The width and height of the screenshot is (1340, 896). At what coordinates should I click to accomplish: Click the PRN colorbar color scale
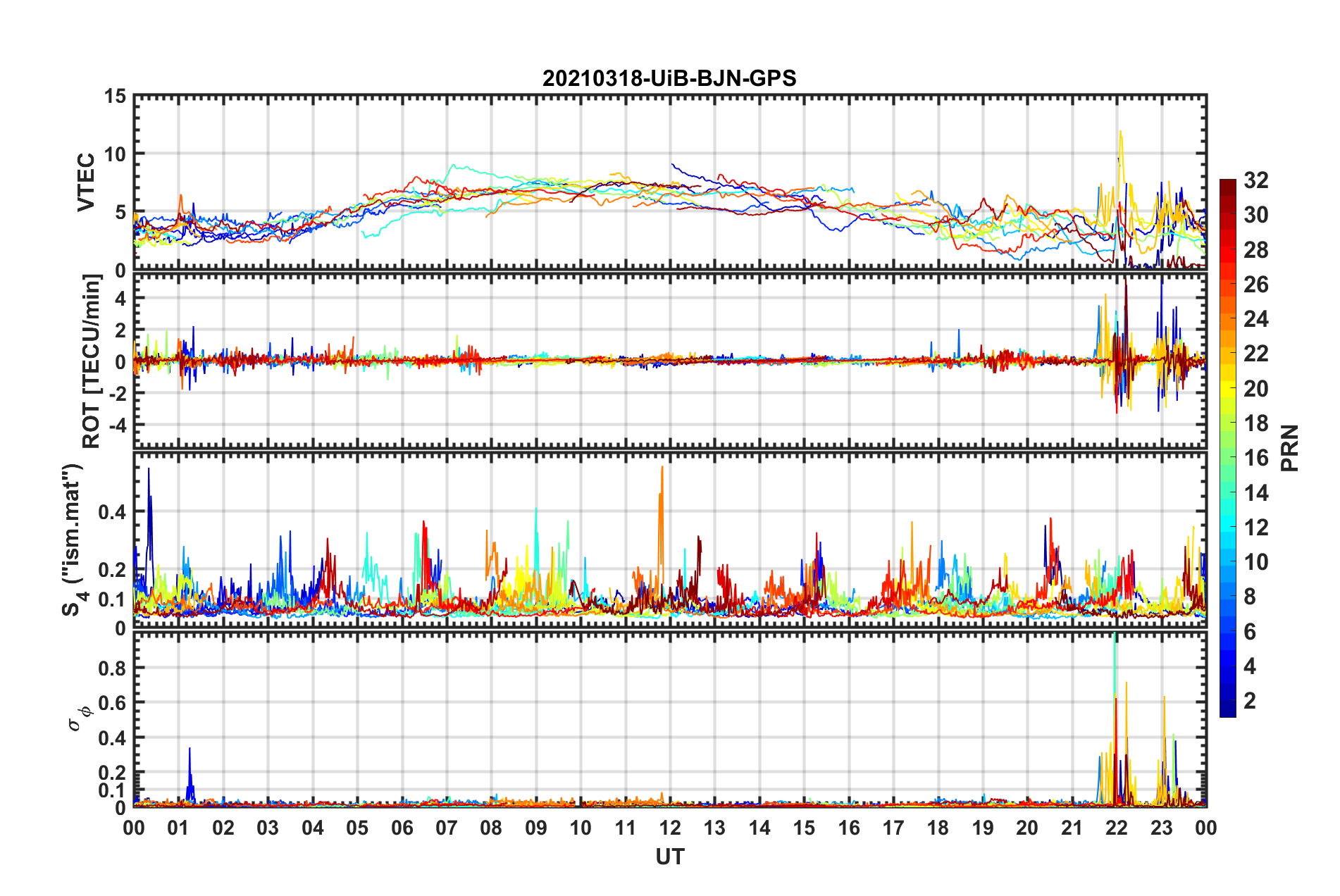tap(1227, 448)
